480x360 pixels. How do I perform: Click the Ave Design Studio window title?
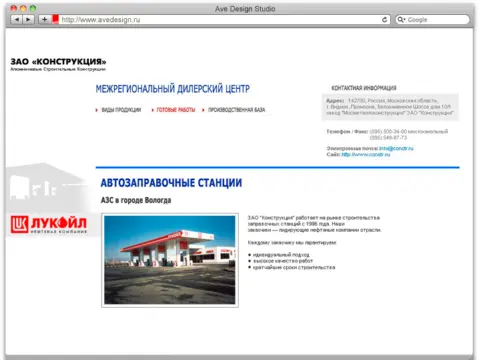coord(245,9)
